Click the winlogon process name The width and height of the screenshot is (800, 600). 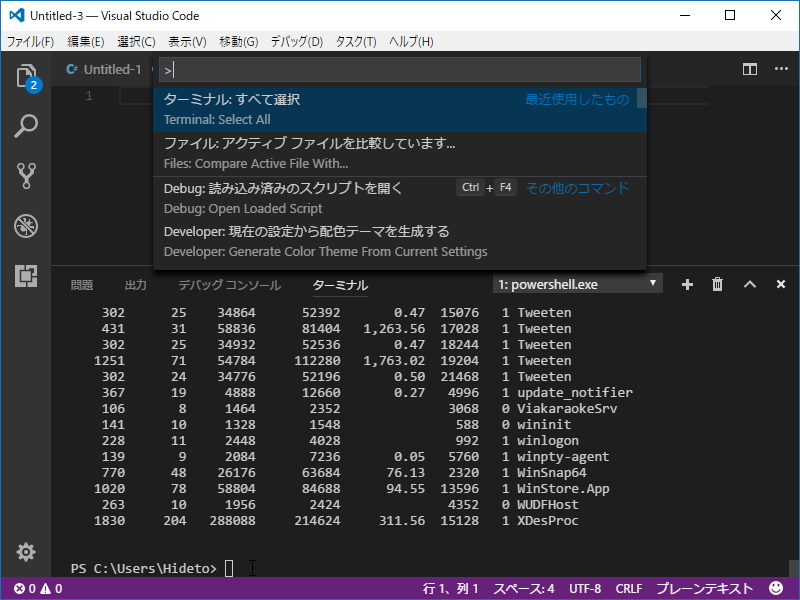click(x=548, y=440)
